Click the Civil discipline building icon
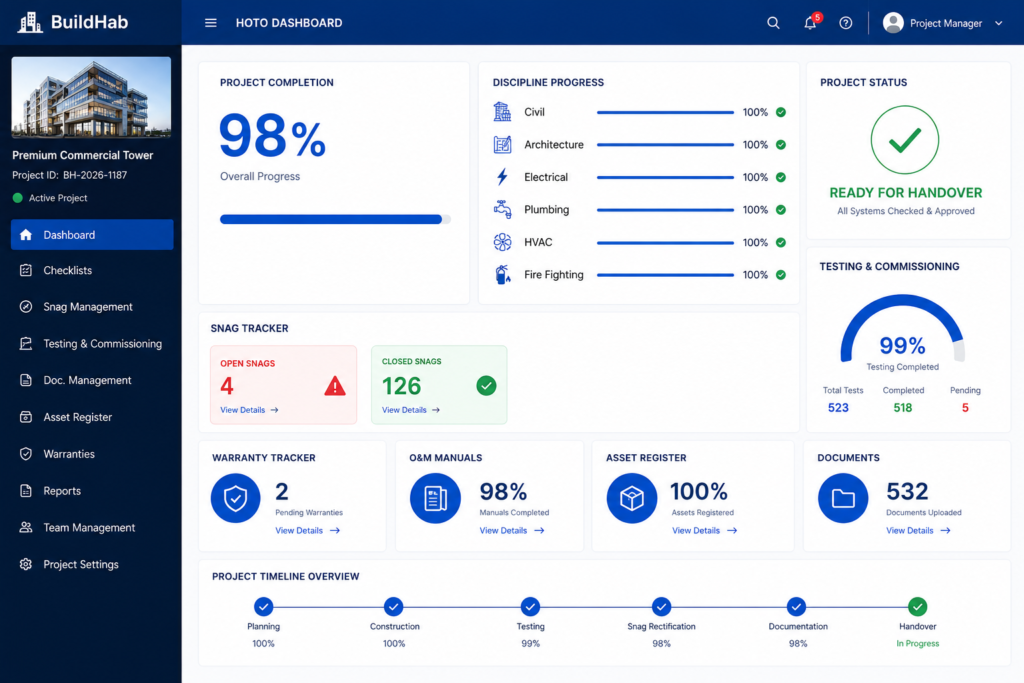 (502, 112)
